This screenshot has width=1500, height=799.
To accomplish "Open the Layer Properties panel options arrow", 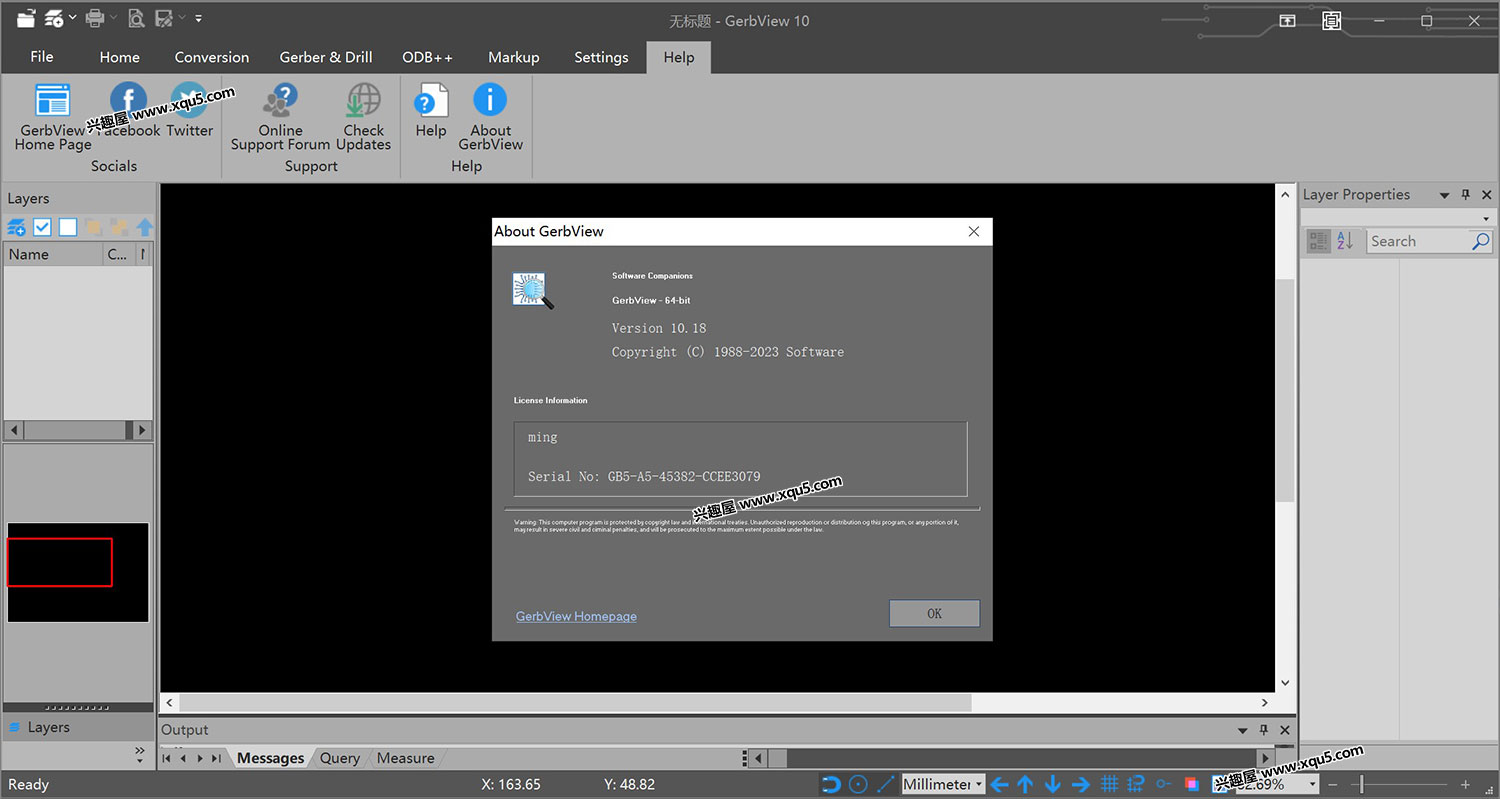I will [1444, 195].
